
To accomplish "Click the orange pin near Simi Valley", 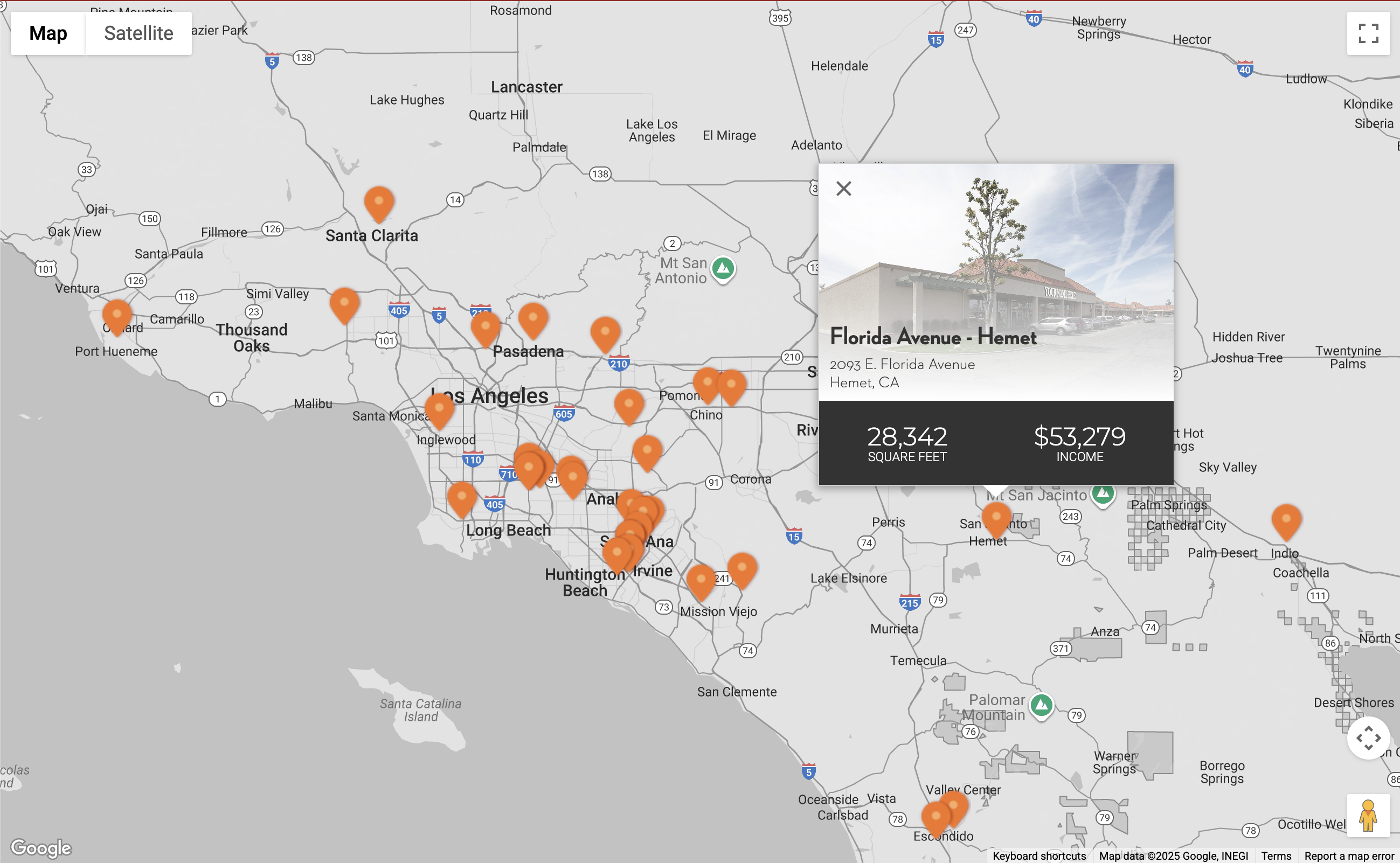I will 344,304.
